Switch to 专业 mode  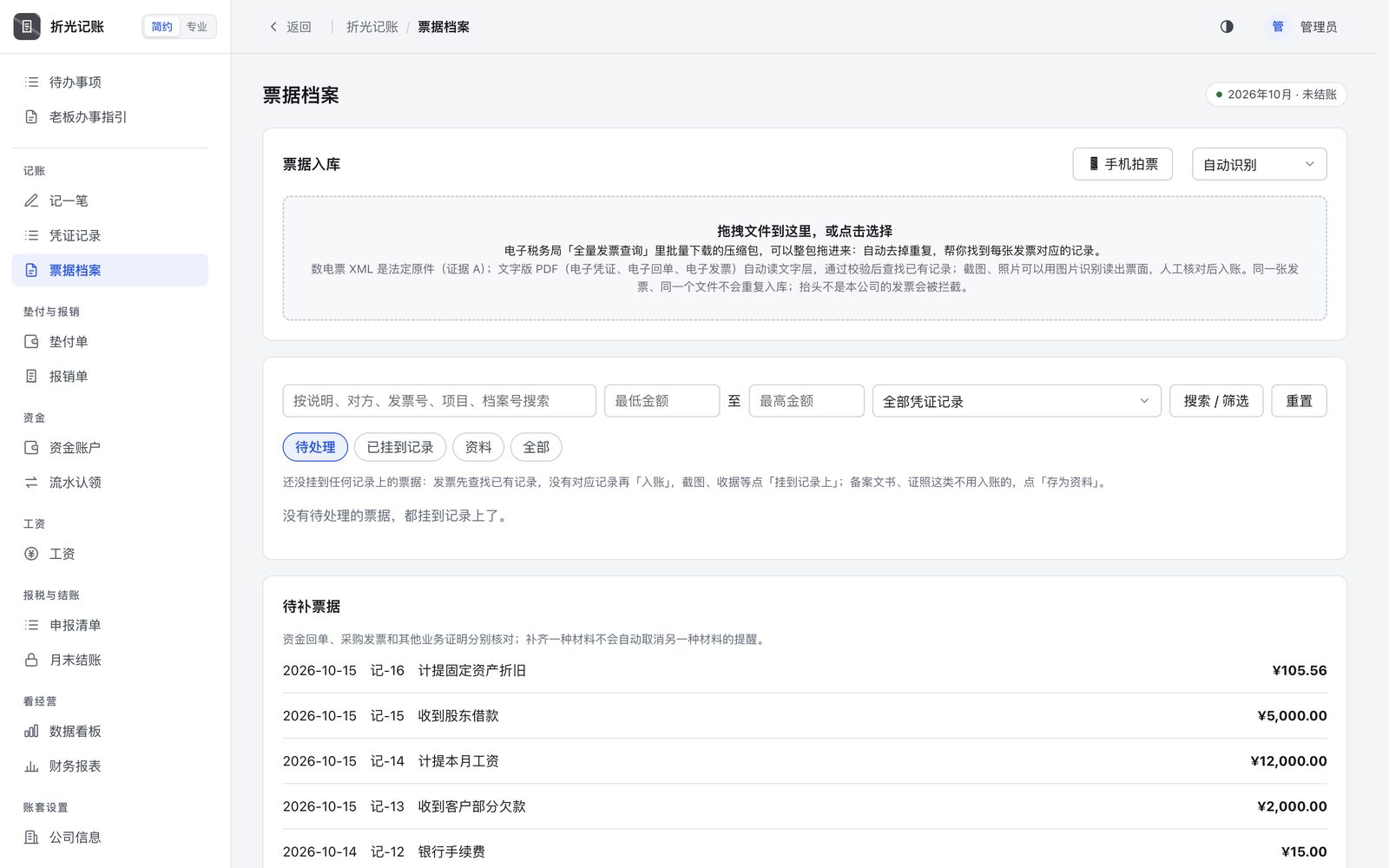pos(197,27)
